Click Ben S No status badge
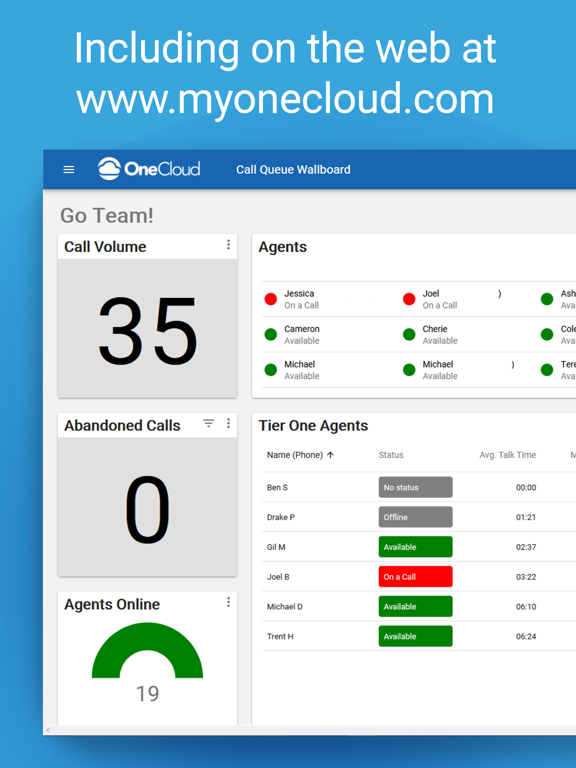Viewport: 576px width, 768px height. [x=415, y=487]
